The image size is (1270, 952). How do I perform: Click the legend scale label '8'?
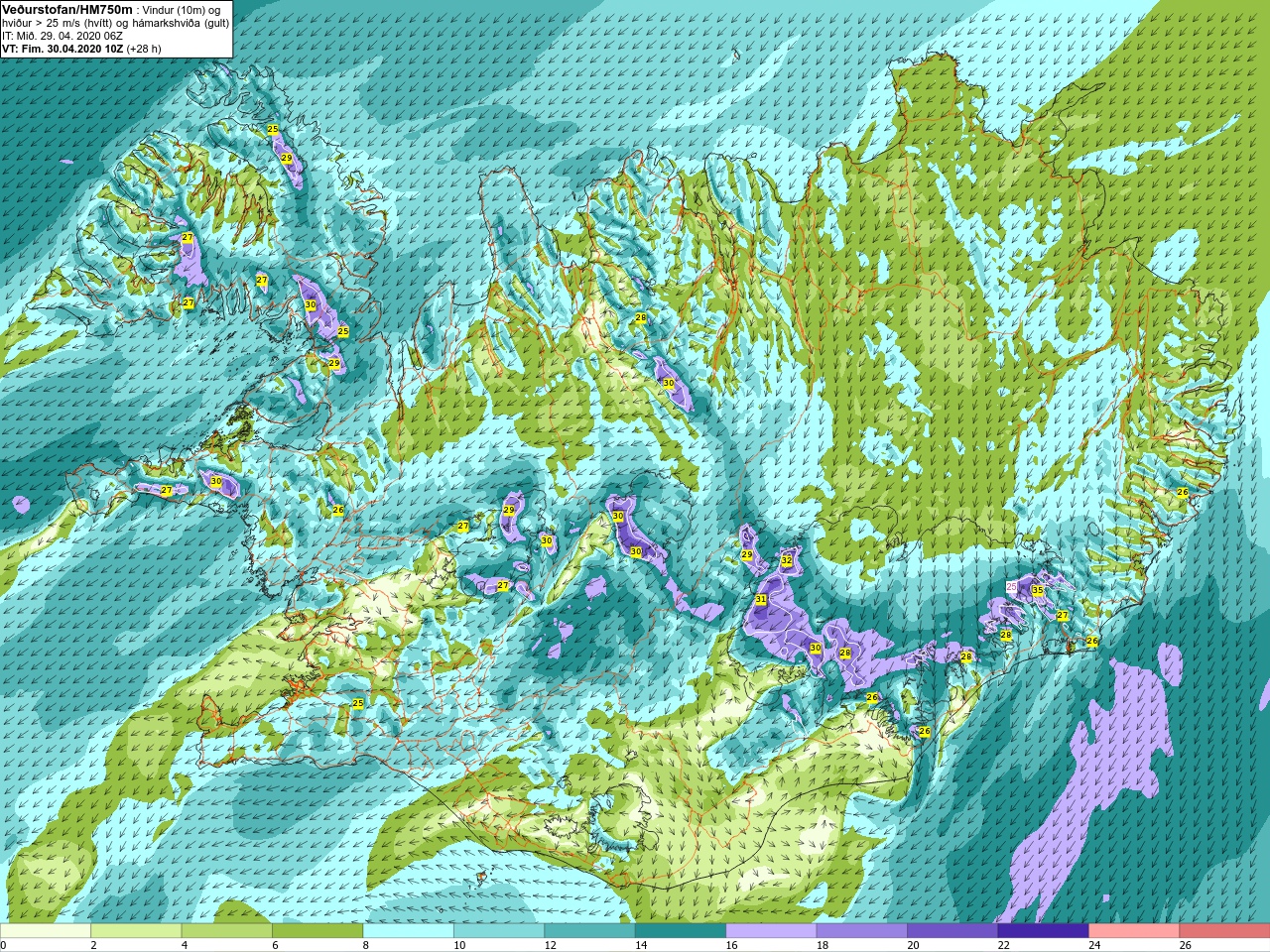point(366,945)
